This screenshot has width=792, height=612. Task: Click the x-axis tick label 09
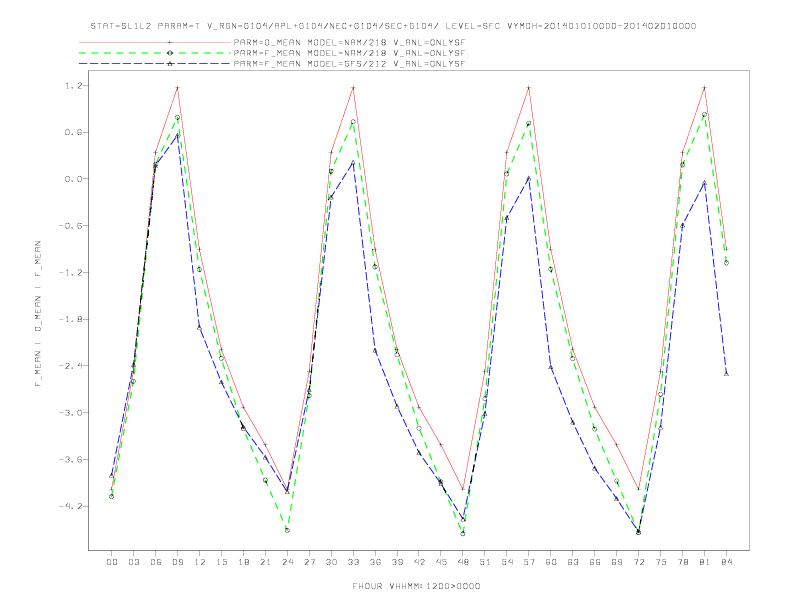pos(177,562)
